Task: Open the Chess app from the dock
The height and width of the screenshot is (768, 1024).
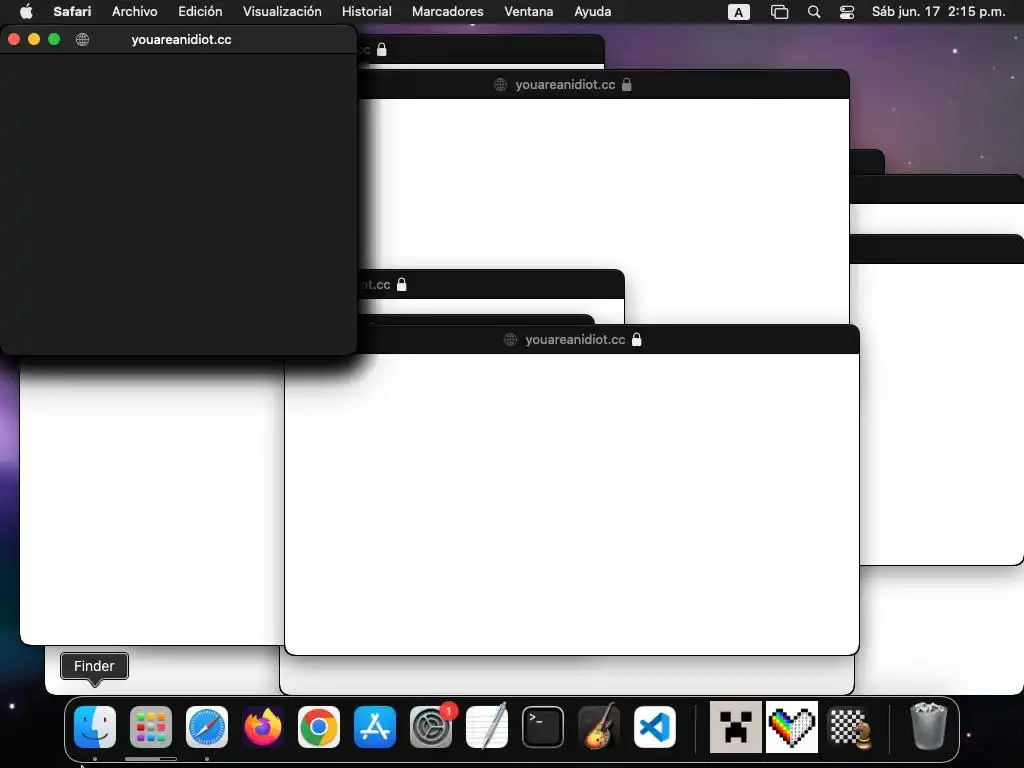Action: coord(848,727)
